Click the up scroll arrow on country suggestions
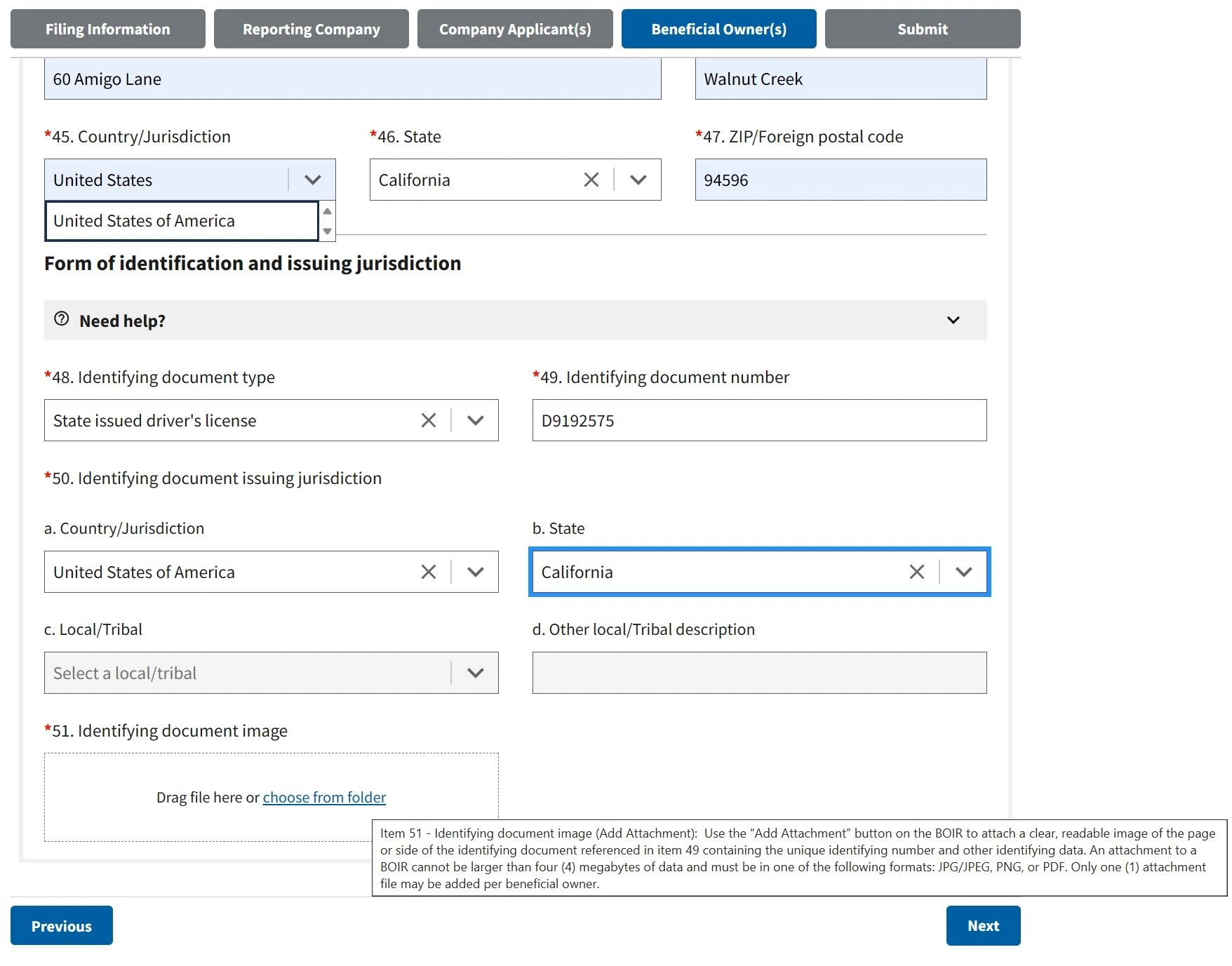Image resolution: width=1232 pixels, height=966 pixels. point(327,210)
